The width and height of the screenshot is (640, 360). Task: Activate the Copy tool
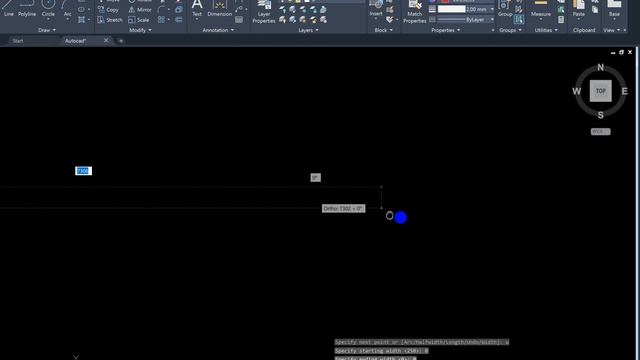point(109,9)
